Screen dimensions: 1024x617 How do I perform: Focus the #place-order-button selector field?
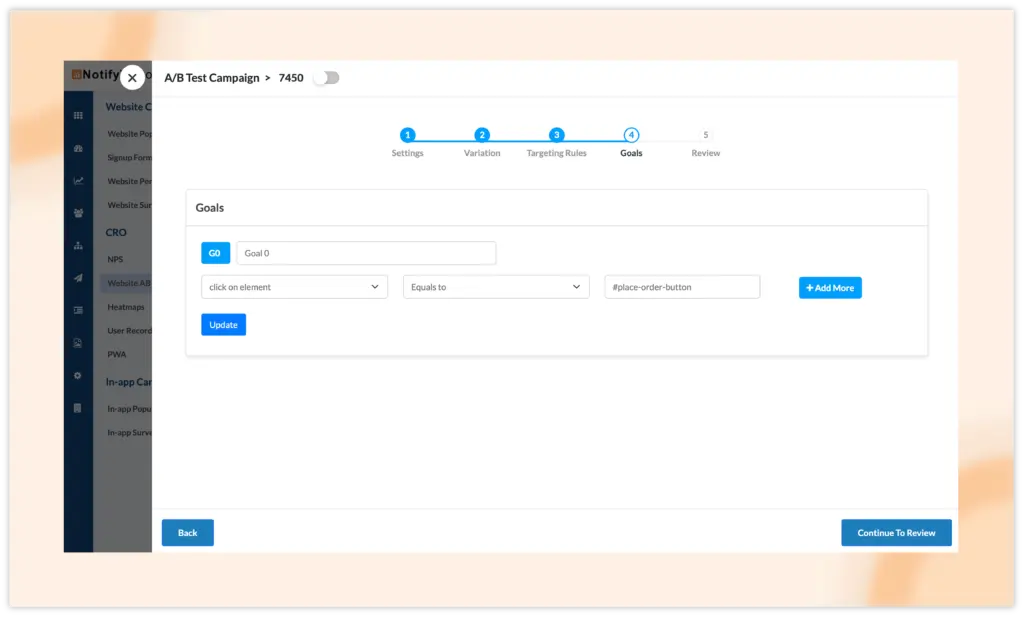pos(682,287)
